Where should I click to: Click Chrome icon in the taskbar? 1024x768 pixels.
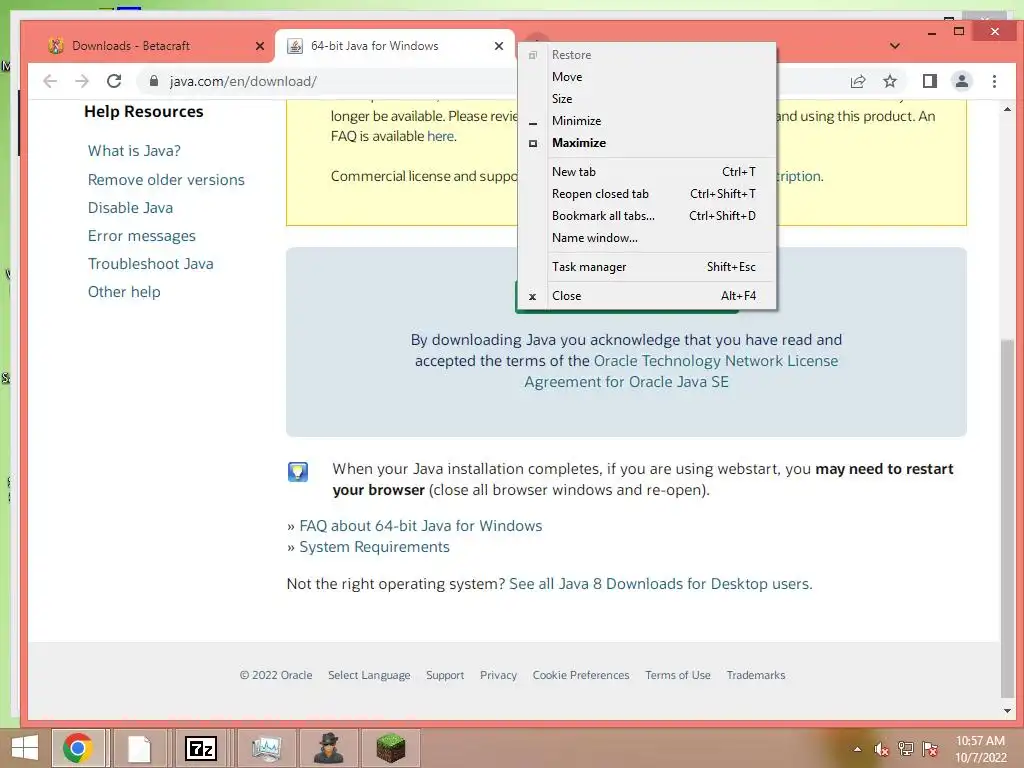(x=78, y=748)
